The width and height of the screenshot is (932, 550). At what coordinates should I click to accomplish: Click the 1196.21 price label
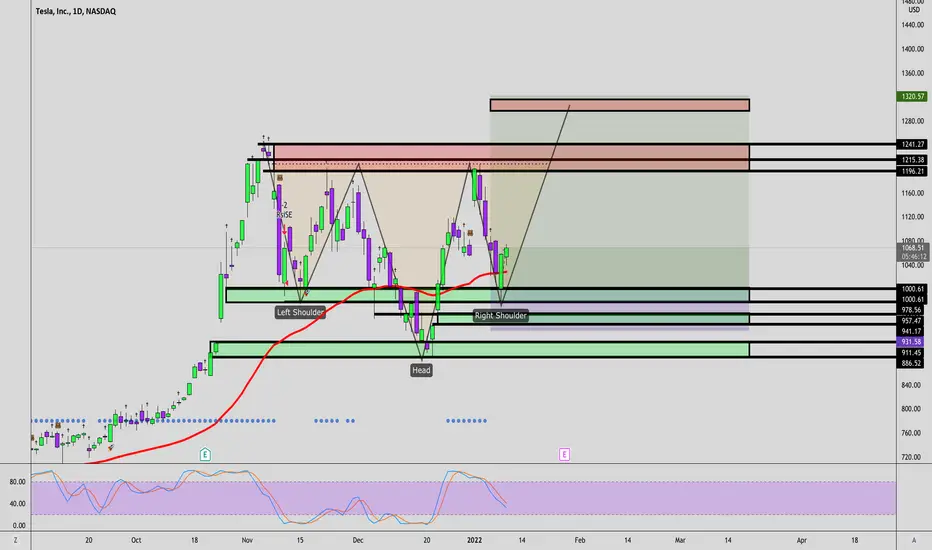912,171
